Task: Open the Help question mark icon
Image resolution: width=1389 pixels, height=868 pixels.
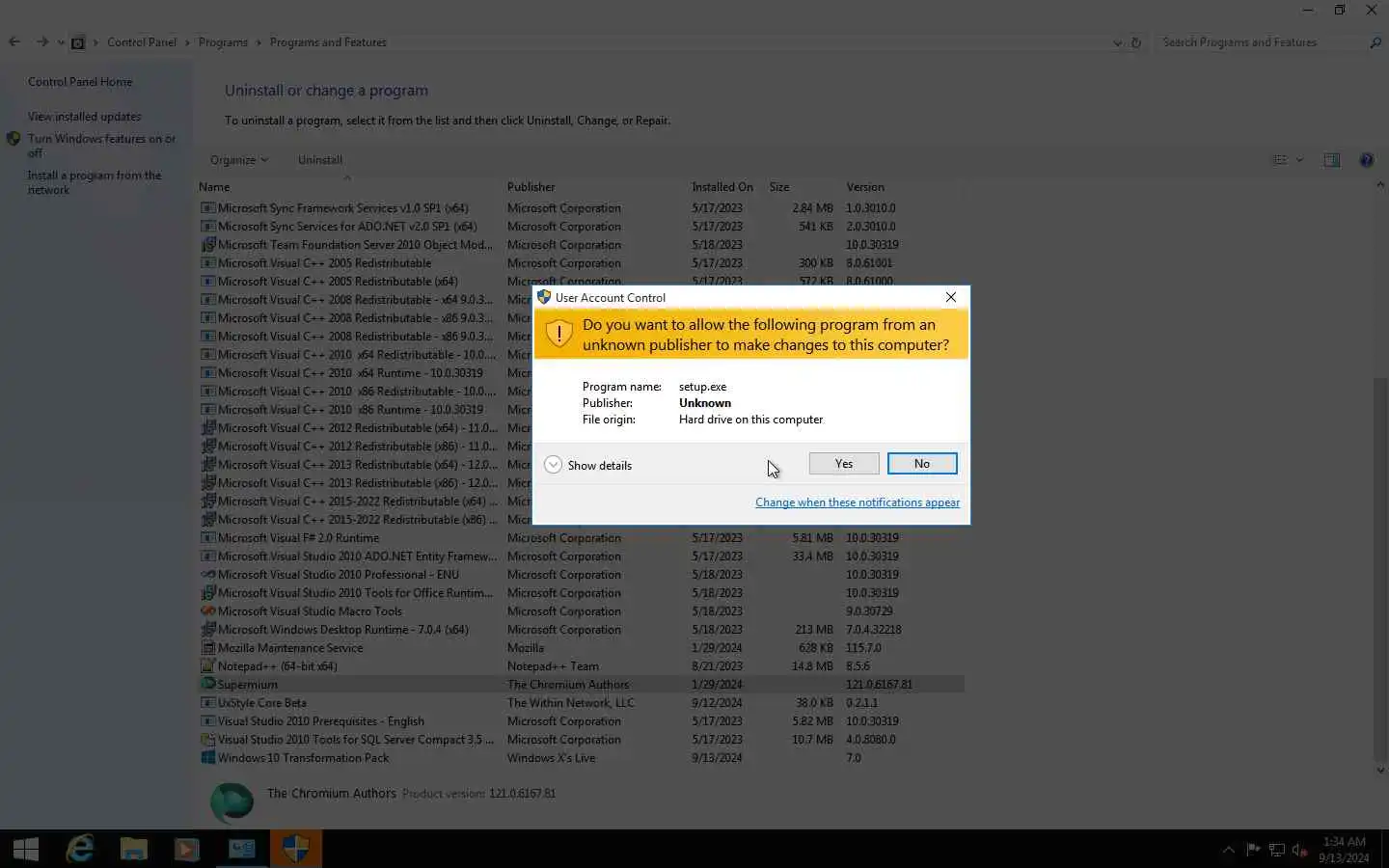Action: [1366, 160]
